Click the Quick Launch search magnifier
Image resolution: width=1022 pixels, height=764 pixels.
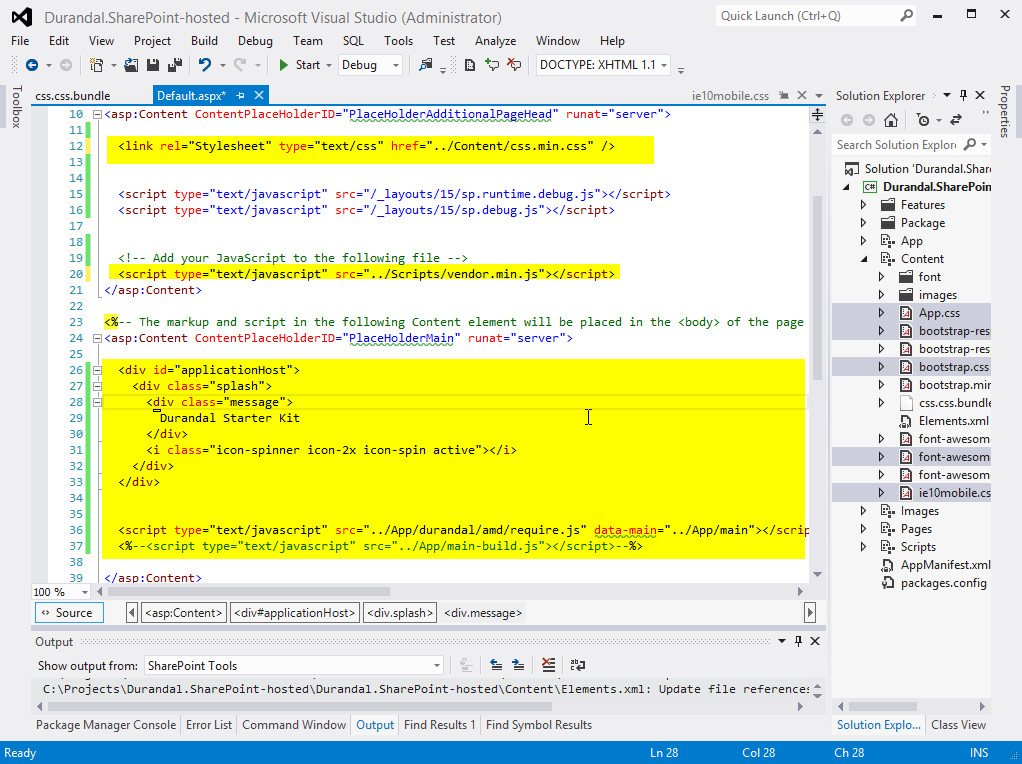coord(907,16)
